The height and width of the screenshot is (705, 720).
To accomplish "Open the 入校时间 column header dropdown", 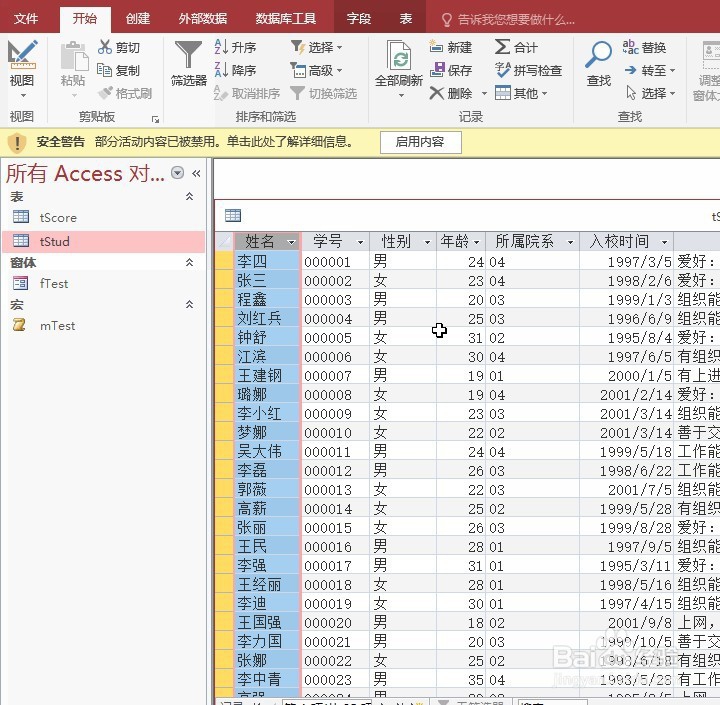I will (x=664, y=242).
